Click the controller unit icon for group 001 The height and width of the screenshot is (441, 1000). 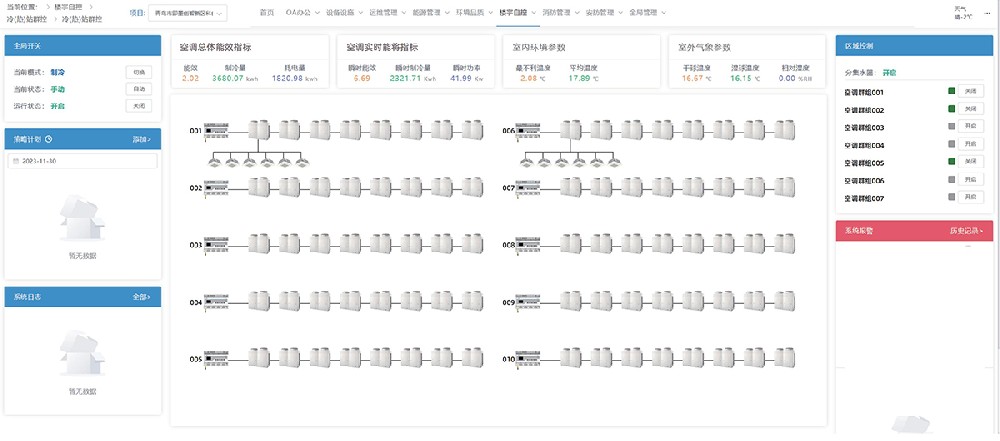pos(217,130)
